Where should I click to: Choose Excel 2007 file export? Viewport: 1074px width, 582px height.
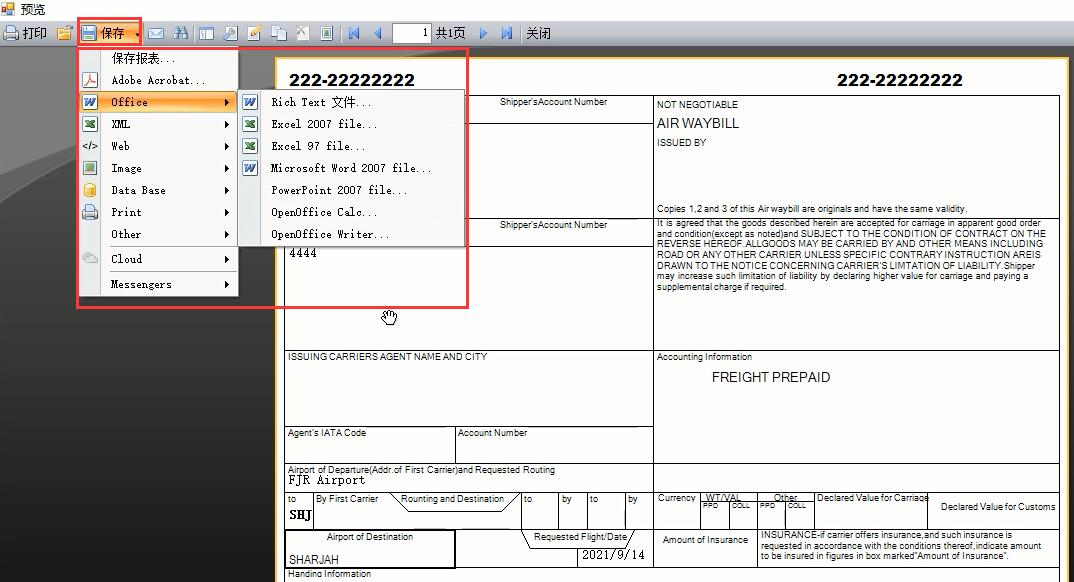coord(324,124)
